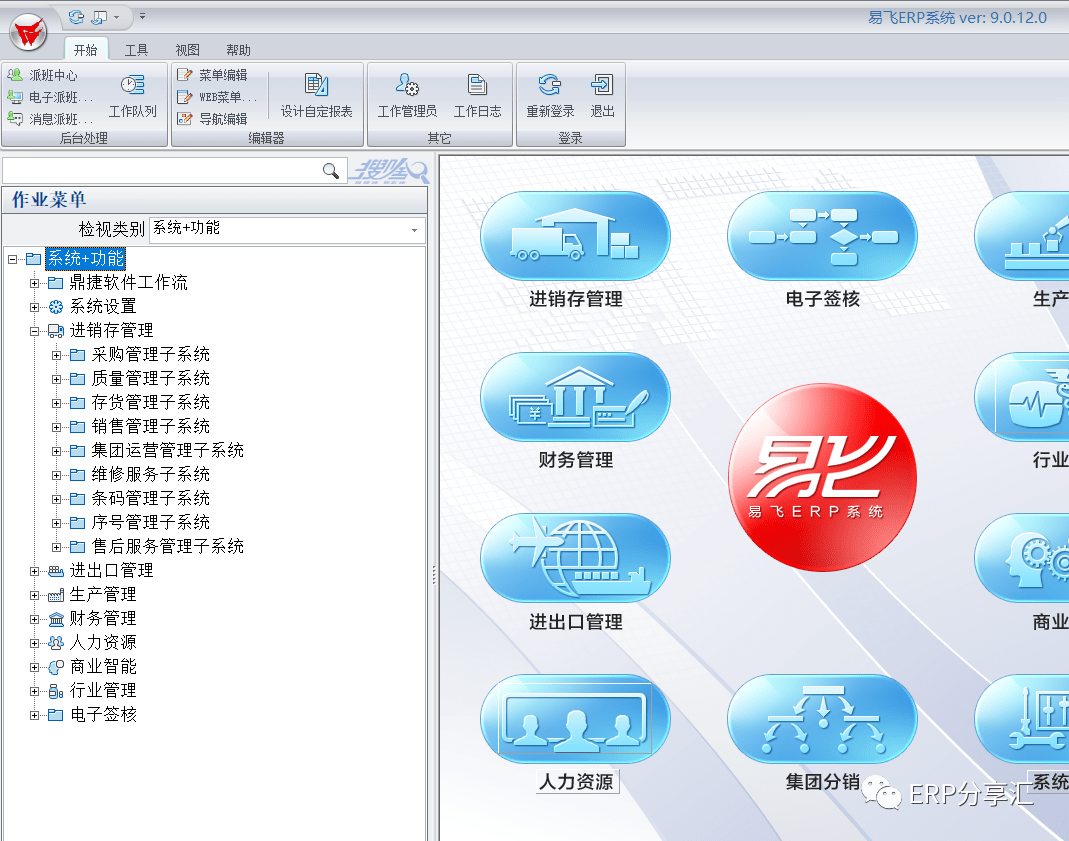Screen dimensions: 1069x841
Task: Click 重新登录 refresh icon
Action: 550,85
